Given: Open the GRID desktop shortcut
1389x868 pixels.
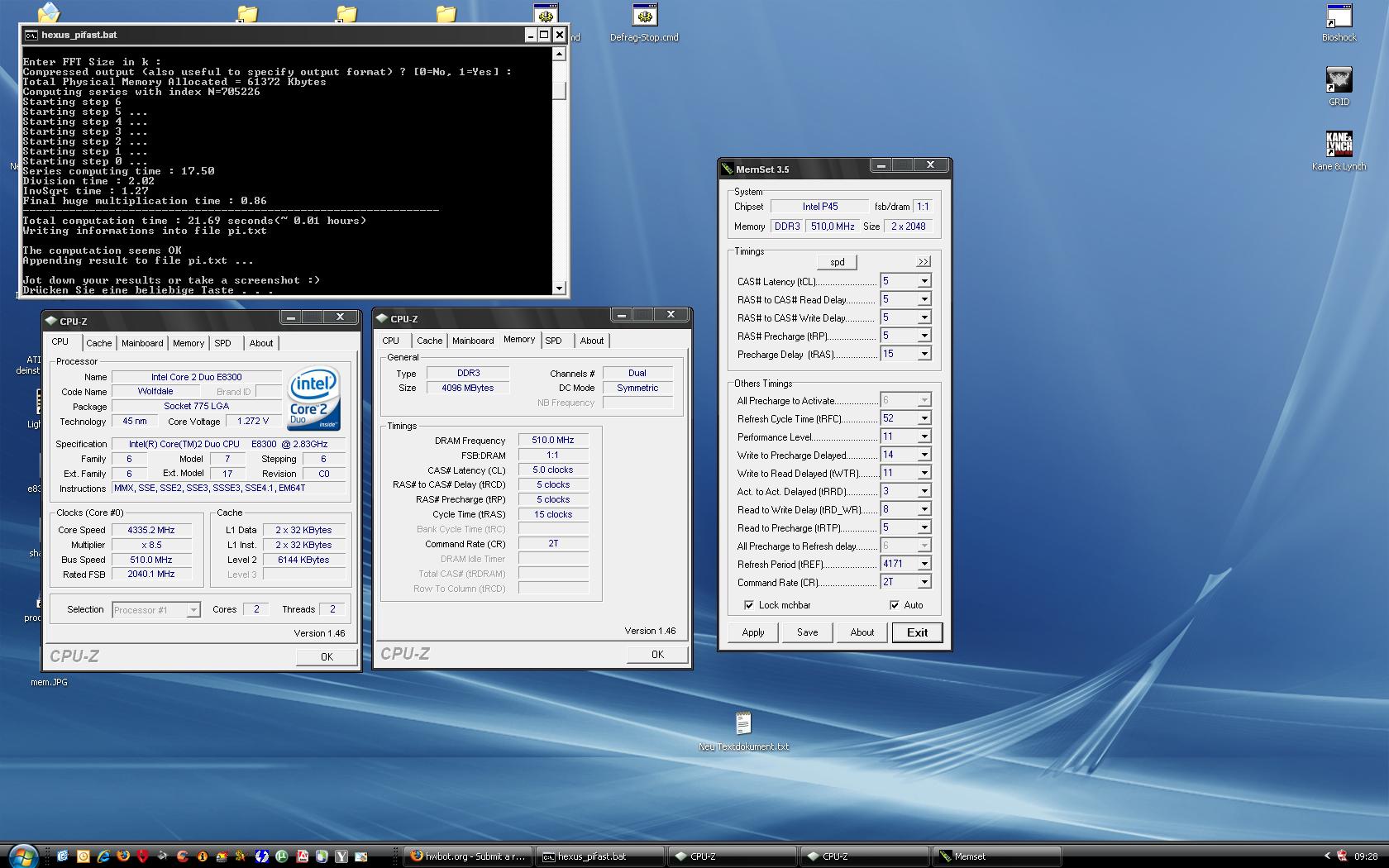Looking at the screenshot, I should click(x=1339, y=87).
